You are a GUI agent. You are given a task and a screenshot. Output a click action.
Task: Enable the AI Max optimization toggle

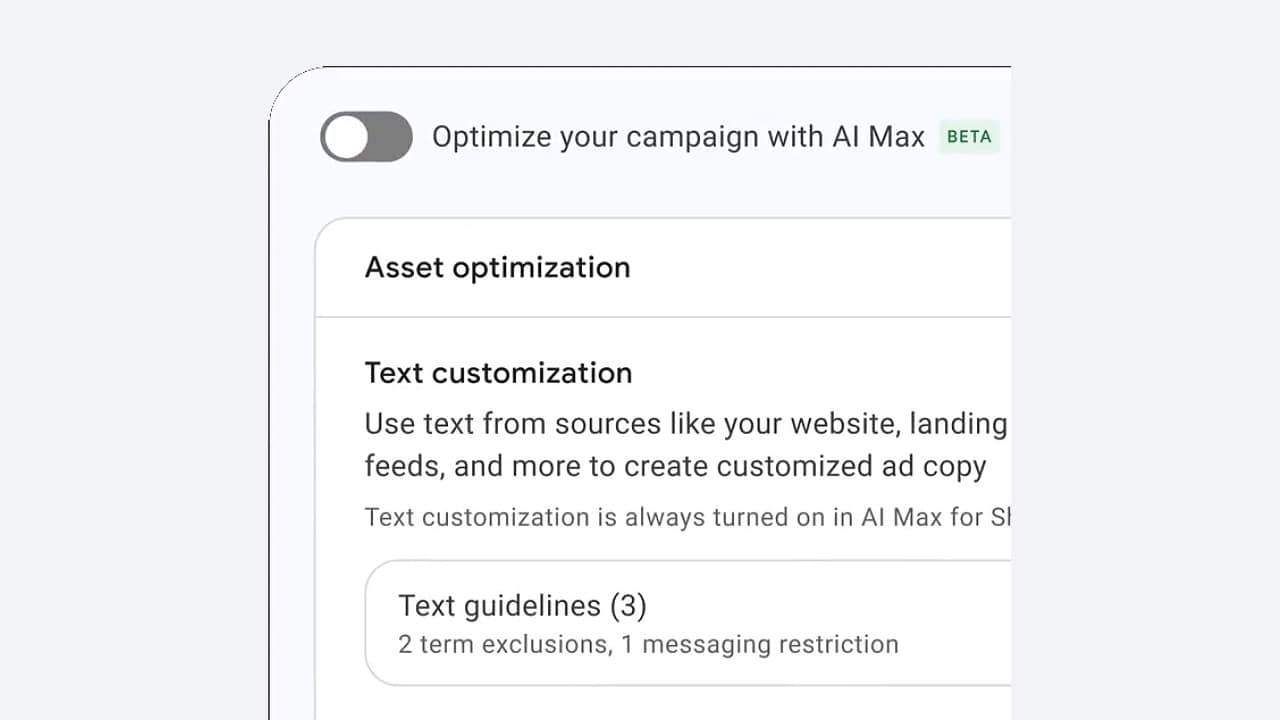(x=366, y=137)
